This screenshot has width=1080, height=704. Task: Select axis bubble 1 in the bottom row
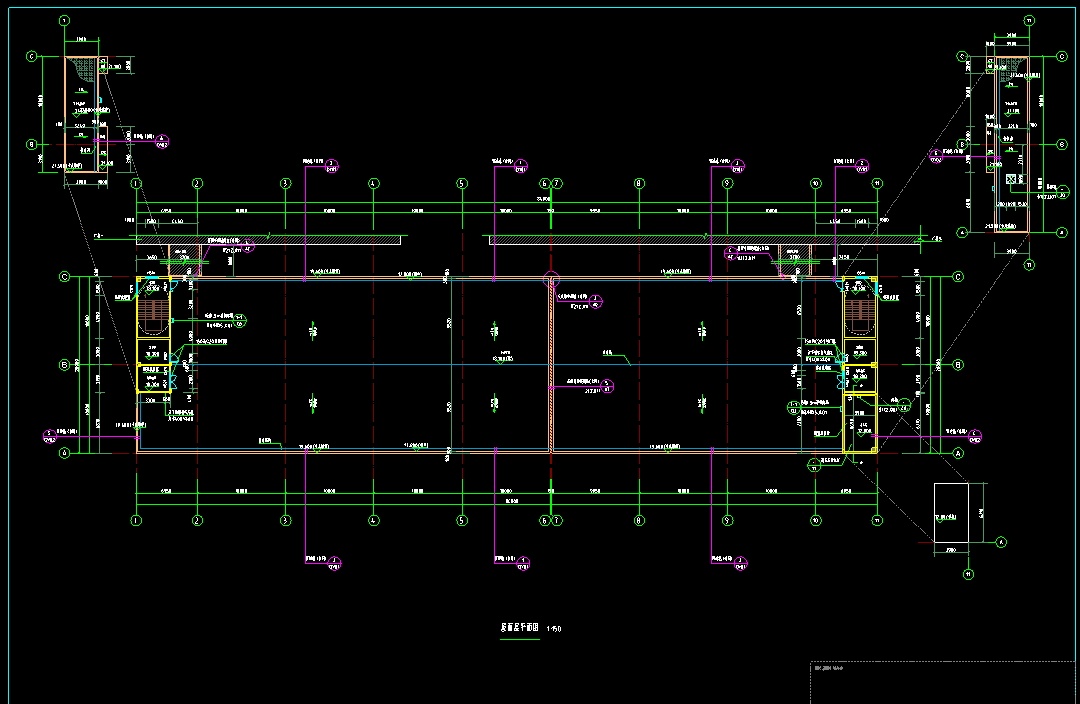pyautogui.click(x=136, y=520)
